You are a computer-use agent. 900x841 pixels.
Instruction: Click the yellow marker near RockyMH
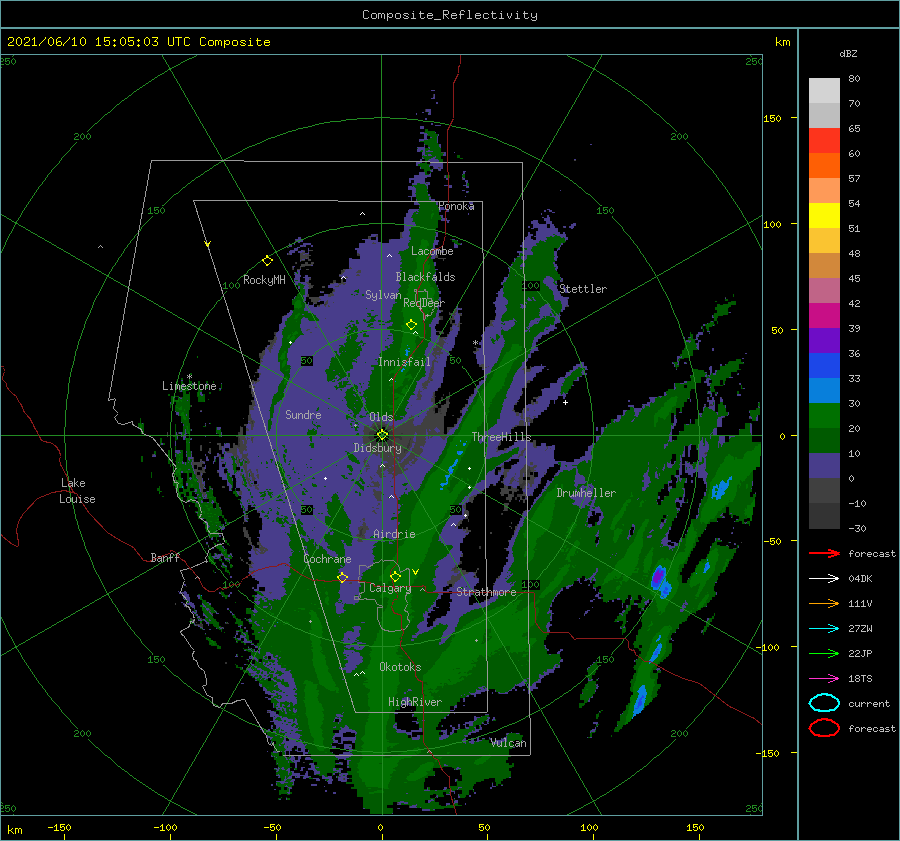(267, 261)
